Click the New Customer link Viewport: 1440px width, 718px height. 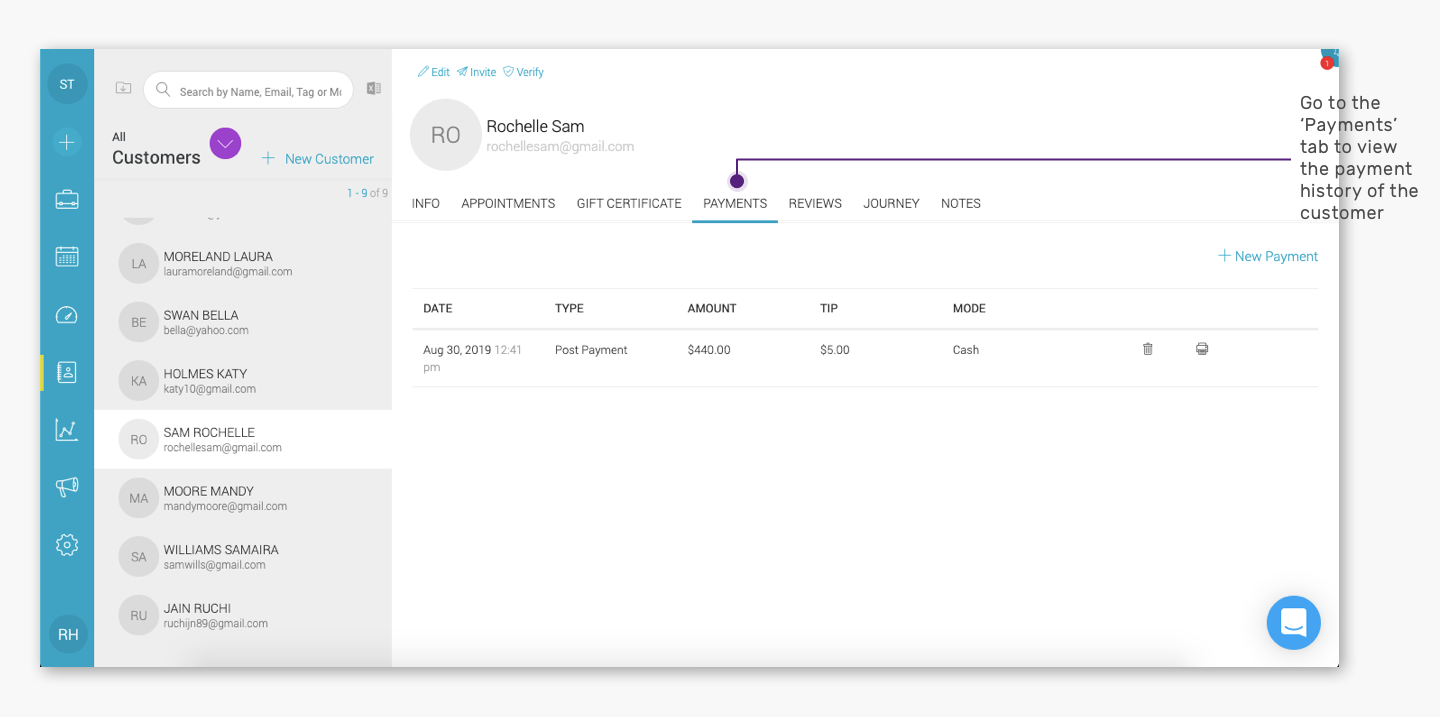pos(318,159)
